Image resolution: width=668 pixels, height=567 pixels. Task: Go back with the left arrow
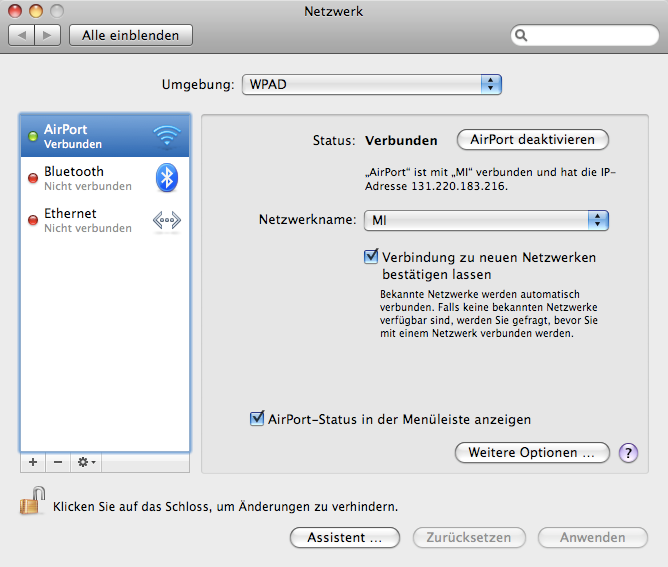click(22, 35)
